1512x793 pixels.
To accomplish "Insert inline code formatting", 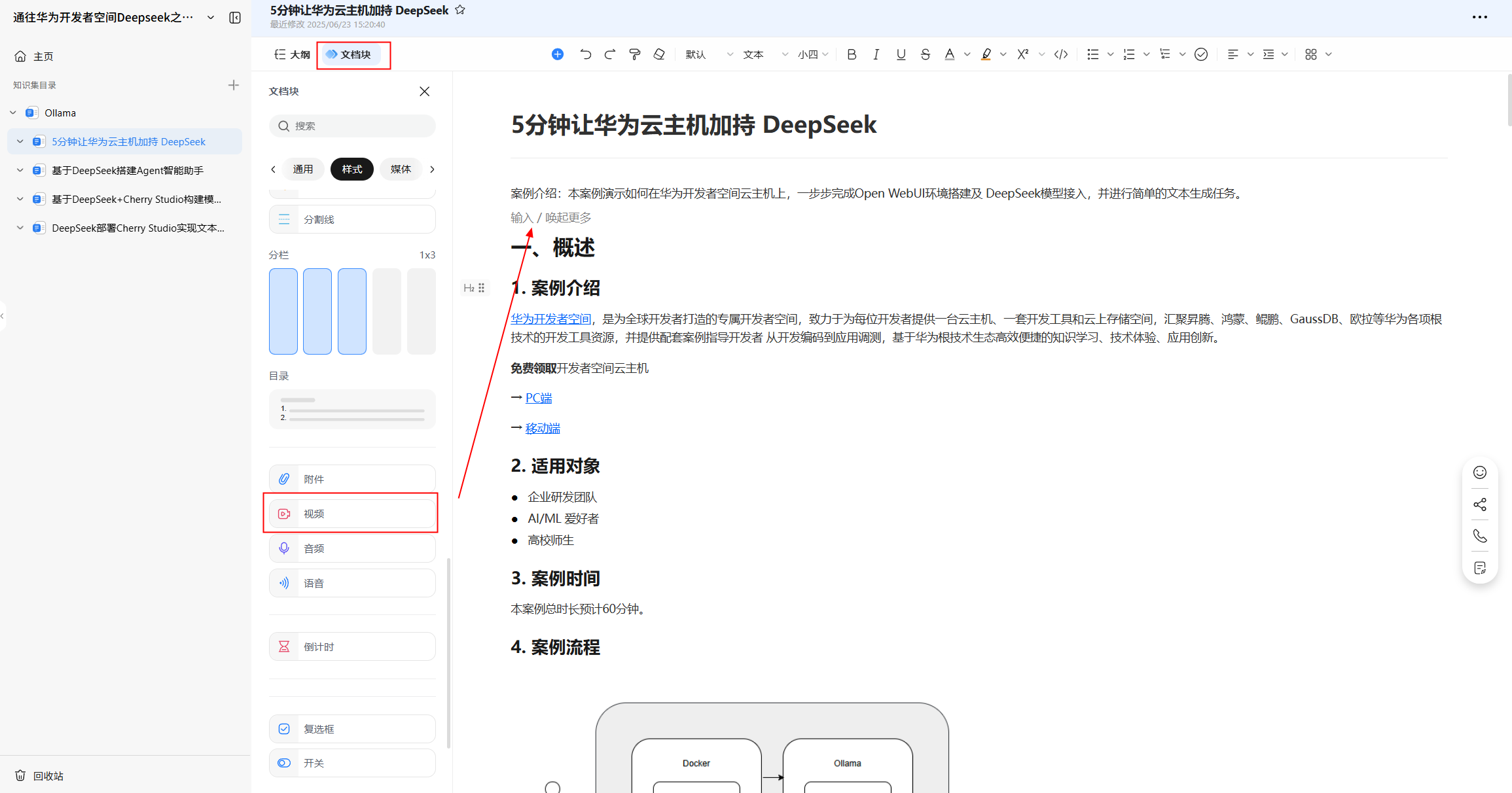I will pos(1061,54).
